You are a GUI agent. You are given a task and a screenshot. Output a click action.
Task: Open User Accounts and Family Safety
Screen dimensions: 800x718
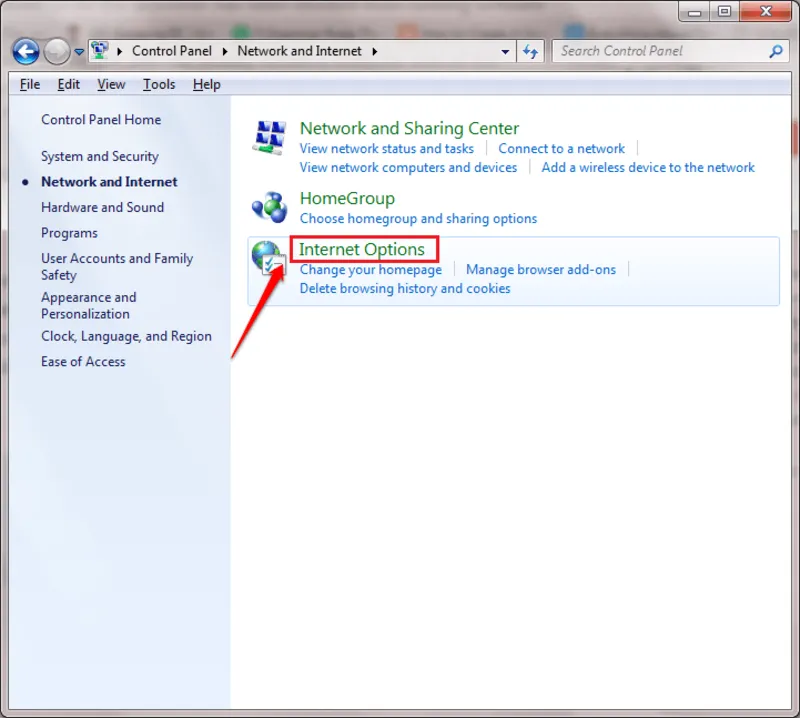point(117,266)
